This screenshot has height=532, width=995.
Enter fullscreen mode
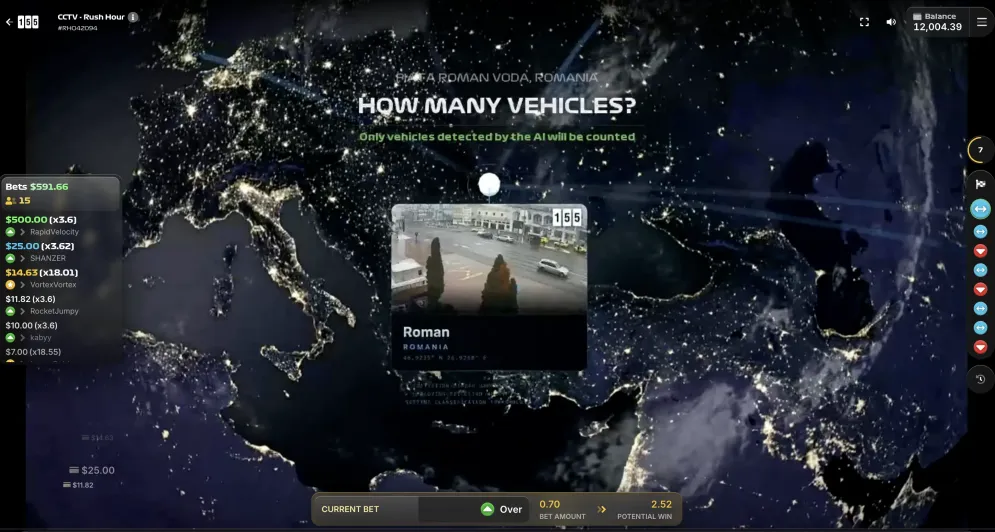click(x=864, y=22)
